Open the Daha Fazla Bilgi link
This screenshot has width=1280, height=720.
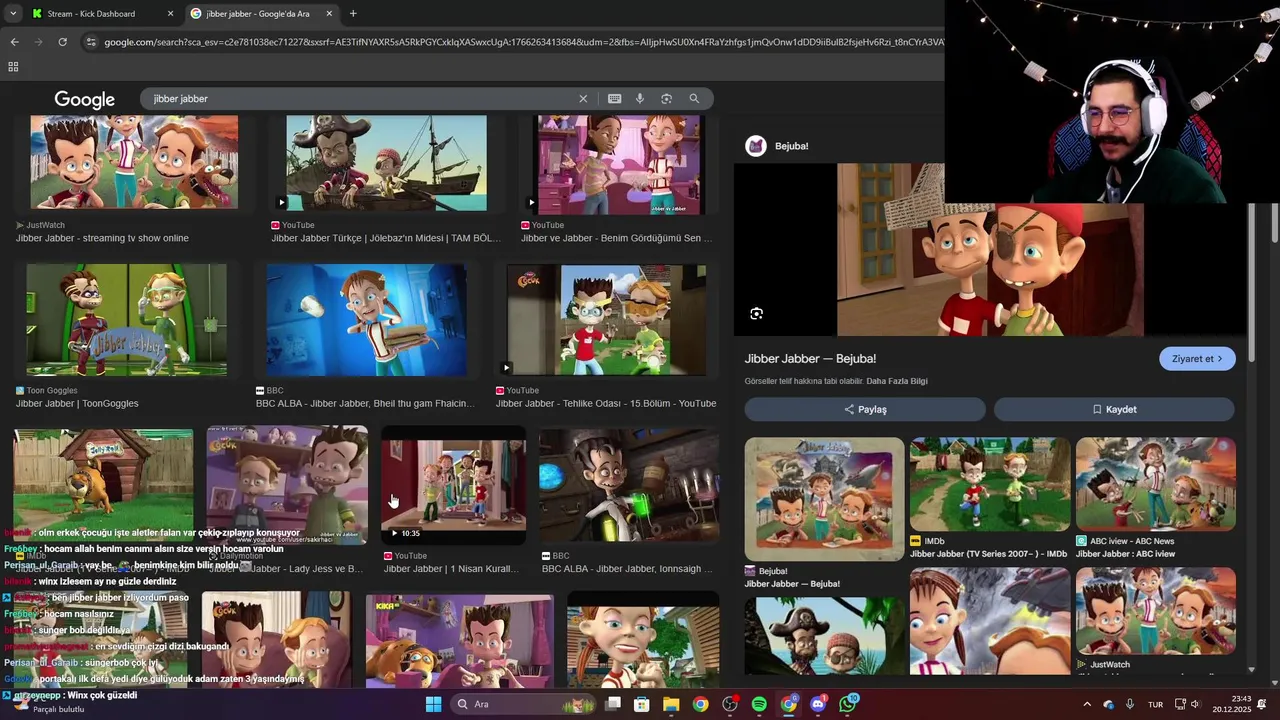pyautogui.click(x=897, y=381)
